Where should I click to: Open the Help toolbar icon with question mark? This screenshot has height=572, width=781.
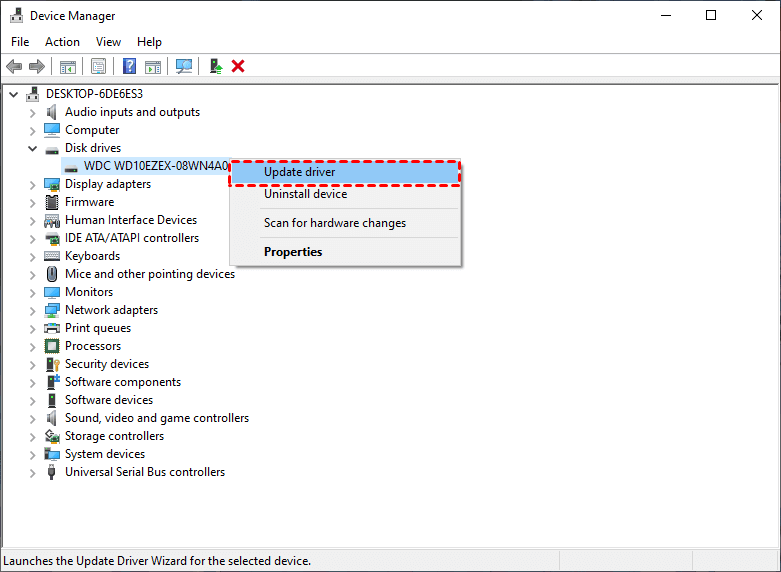point(129,66)
